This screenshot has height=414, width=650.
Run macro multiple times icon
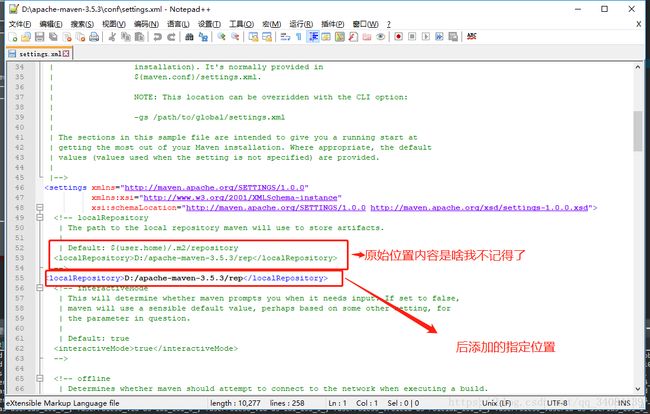439,37
